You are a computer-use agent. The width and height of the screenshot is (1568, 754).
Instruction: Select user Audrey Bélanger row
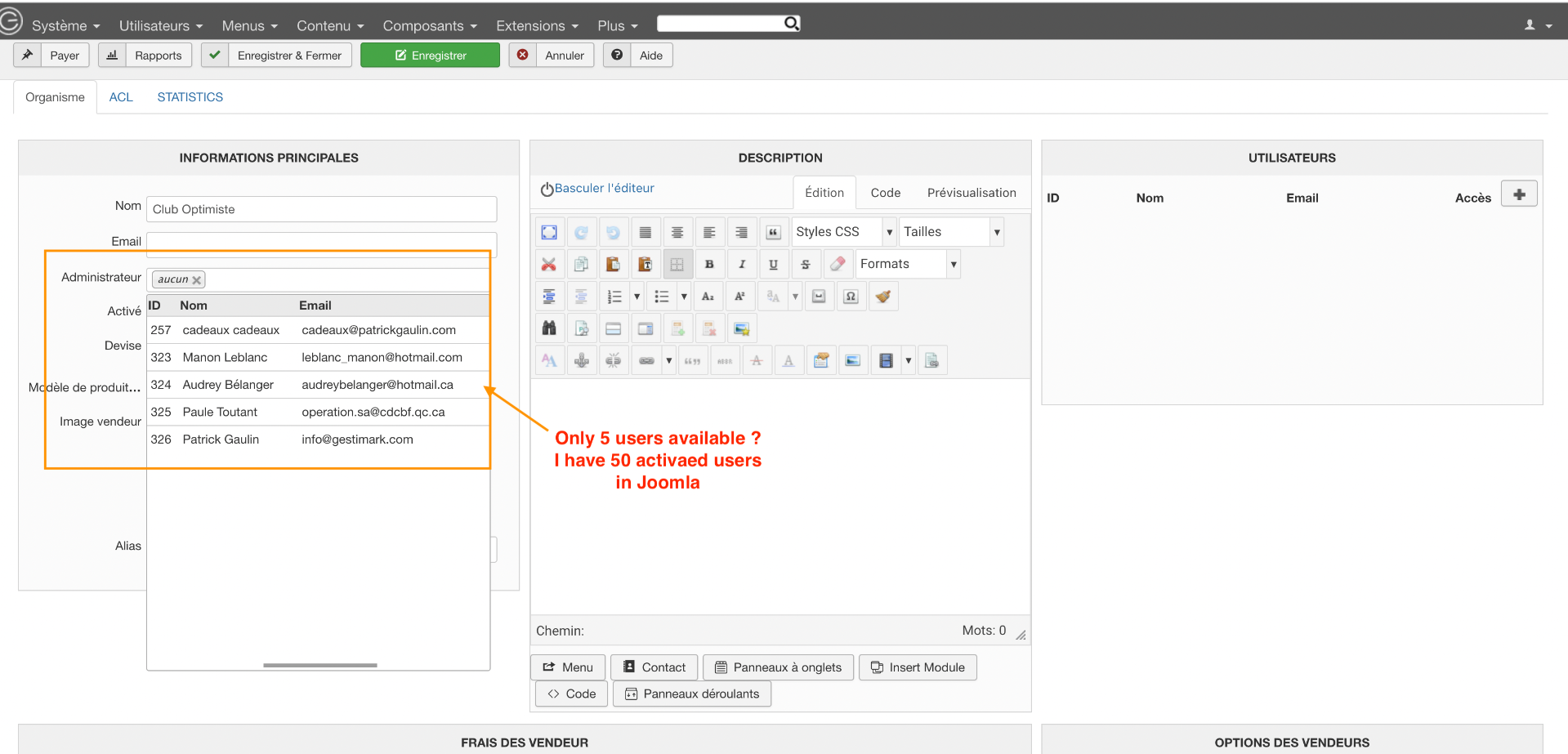pos(319,385)
